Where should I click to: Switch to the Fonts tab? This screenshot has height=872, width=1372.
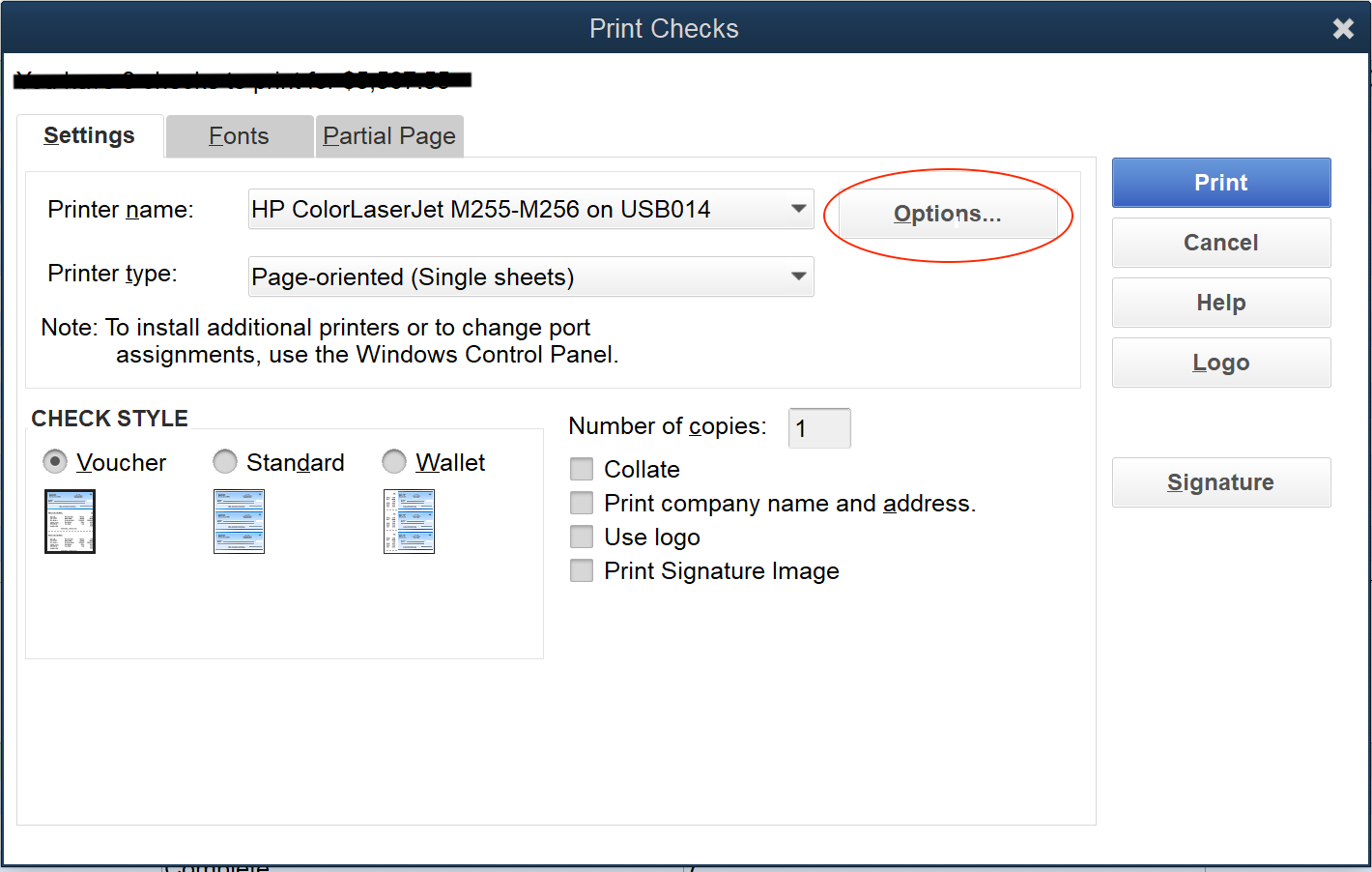(x=239, y=136)
